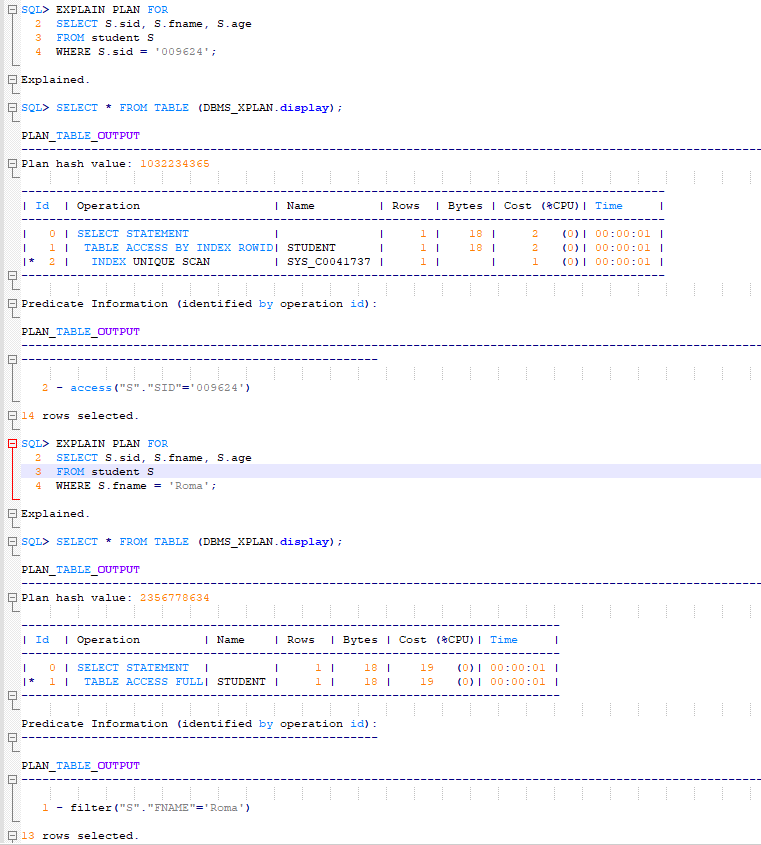Collapse fold at first DBMS_XPLAN.display query
761x845 pixels.
tap(12, 108)
